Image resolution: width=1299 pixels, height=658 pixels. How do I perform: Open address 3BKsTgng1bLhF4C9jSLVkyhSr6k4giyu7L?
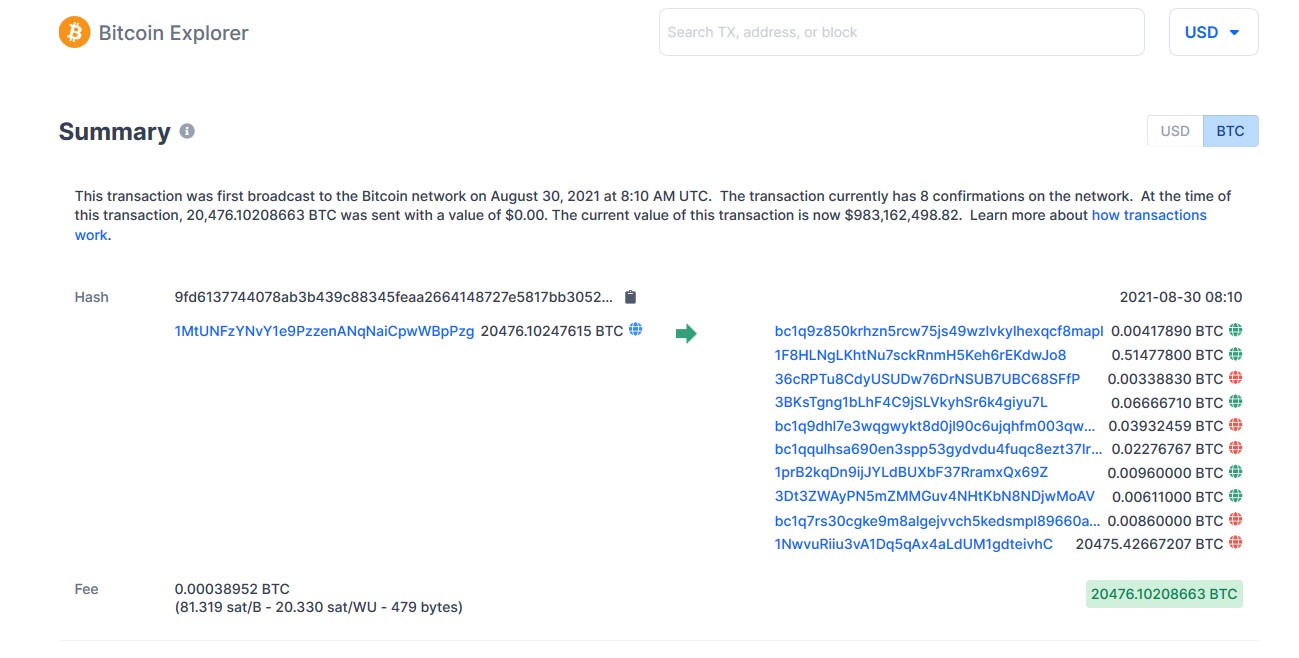(x=911, y=402)
